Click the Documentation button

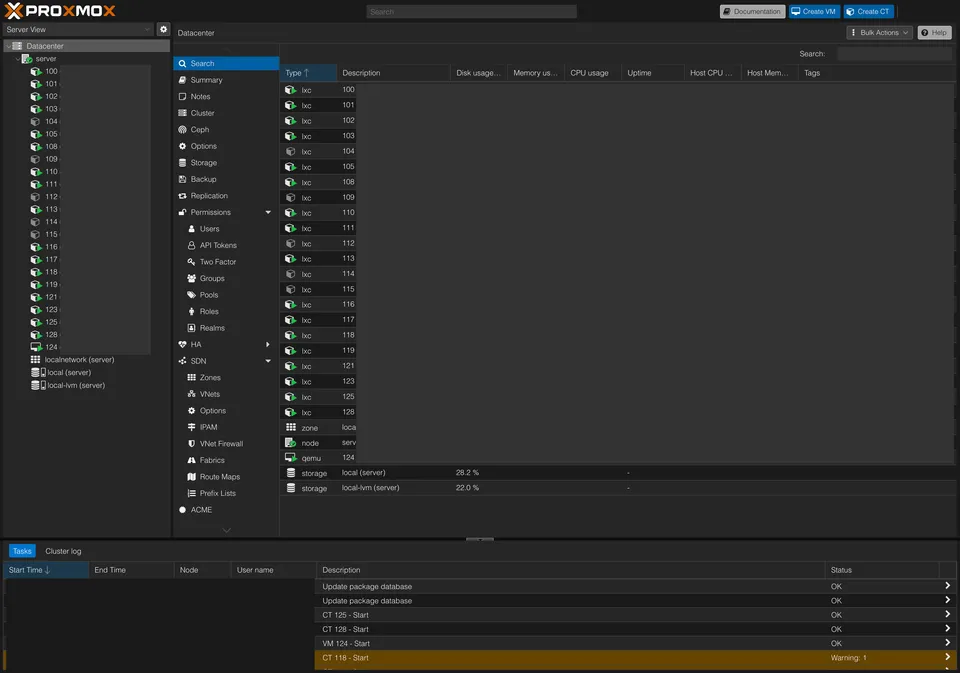click(x=752, y=12)
